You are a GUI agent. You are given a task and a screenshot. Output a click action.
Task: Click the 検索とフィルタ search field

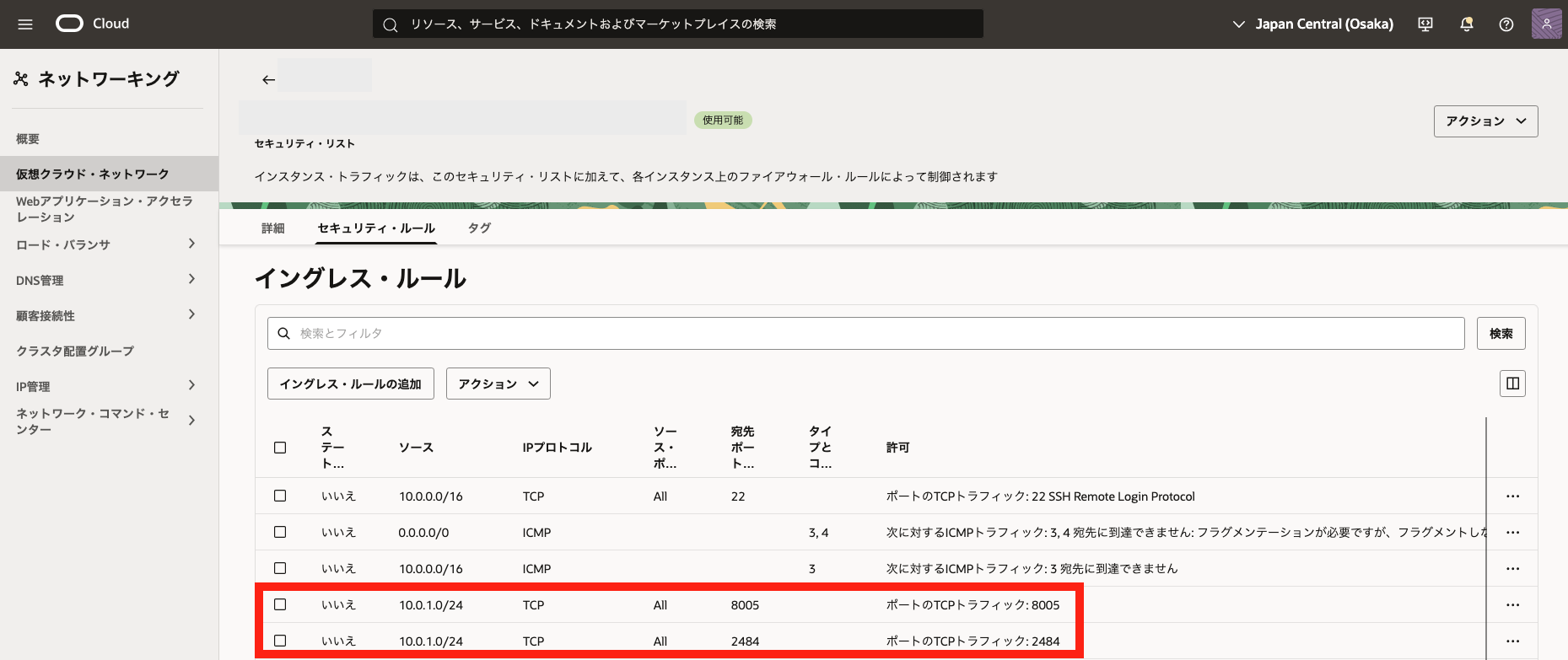click(x=869, y=334)
